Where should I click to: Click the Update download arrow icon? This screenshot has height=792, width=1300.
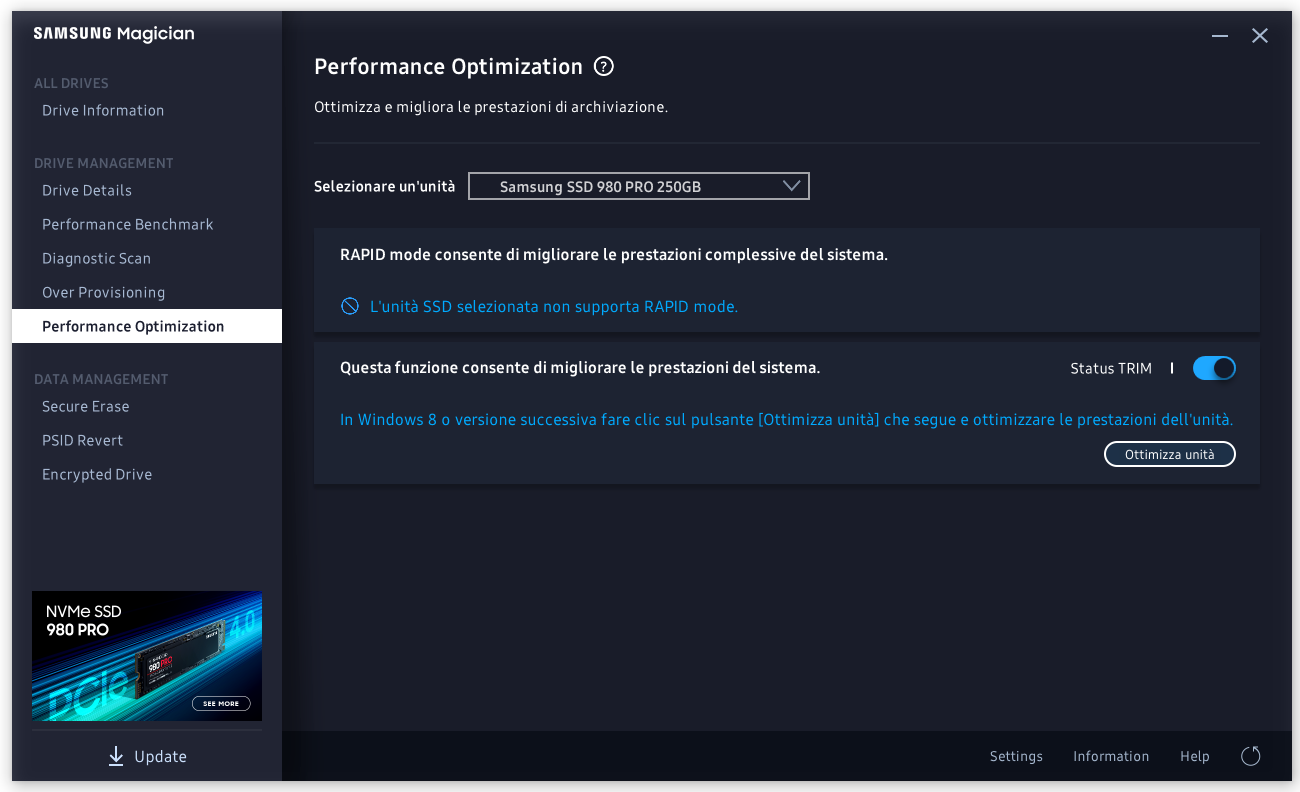(117, 756)
